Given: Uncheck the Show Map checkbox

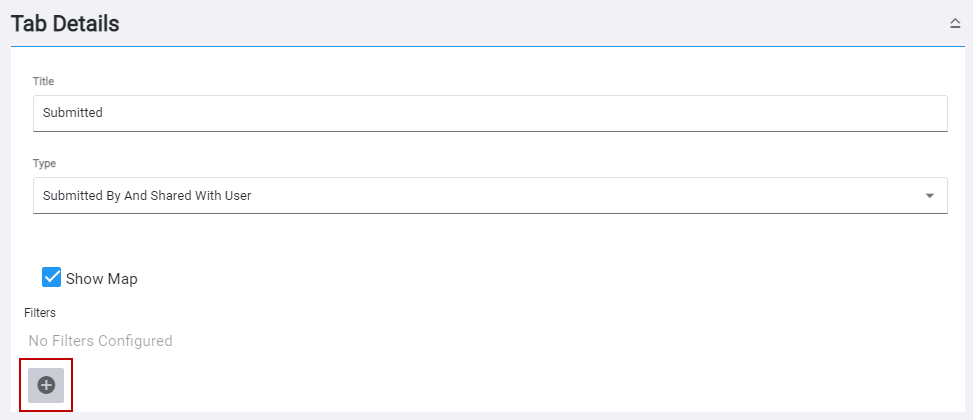Looking at the screenshot, I should (x=52, y=277).
